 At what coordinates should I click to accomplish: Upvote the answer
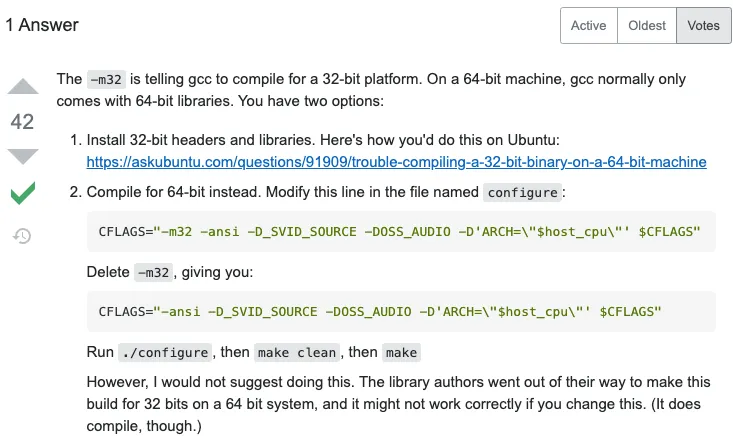22,88
